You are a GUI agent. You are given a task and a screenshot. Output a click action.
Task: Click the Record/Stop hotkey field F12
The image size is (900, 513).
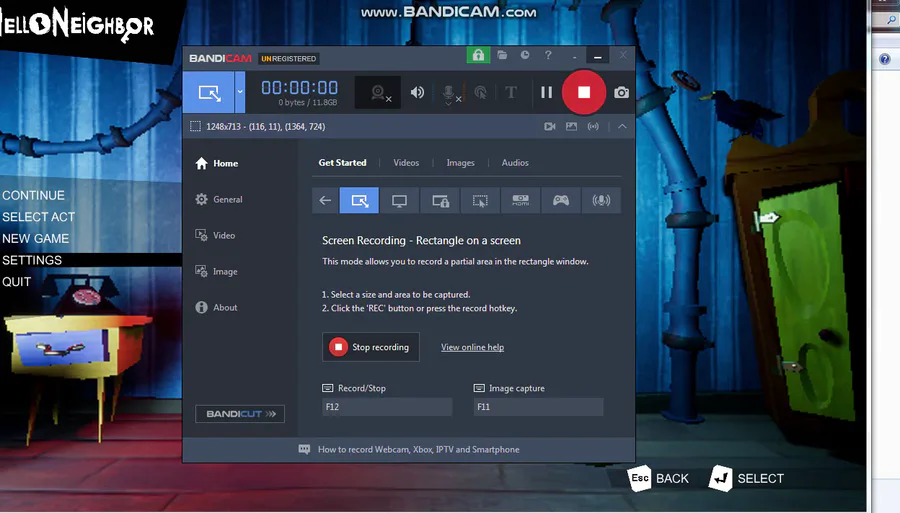[387, 407]
